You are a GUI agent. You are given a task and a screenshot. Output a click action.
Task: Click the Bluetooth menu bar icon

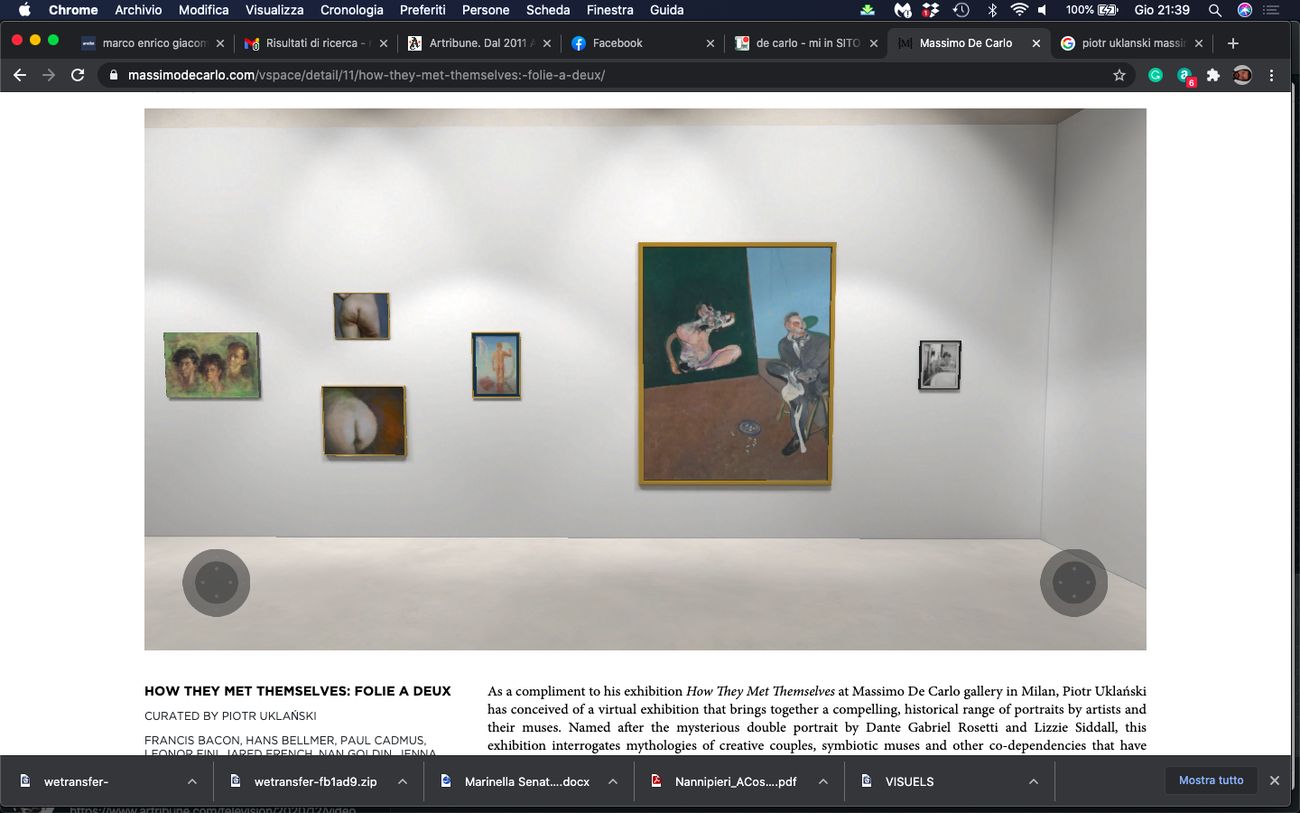[x=992, y=10]
